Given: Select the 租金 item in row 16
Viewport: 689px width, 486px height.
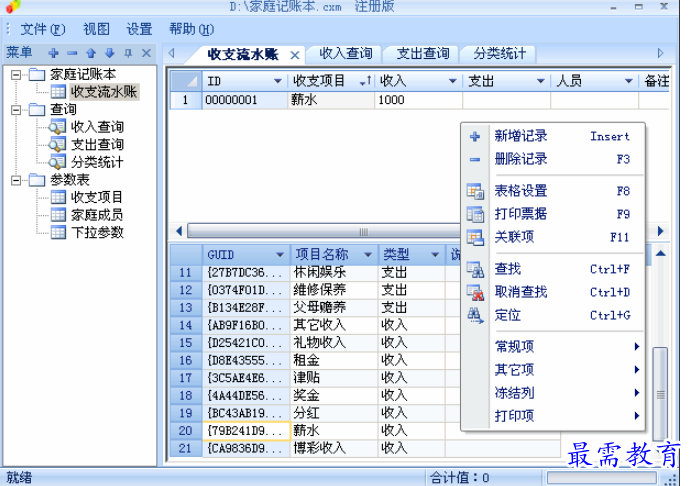Looking at the screenshot, I should tap(334, 360).
